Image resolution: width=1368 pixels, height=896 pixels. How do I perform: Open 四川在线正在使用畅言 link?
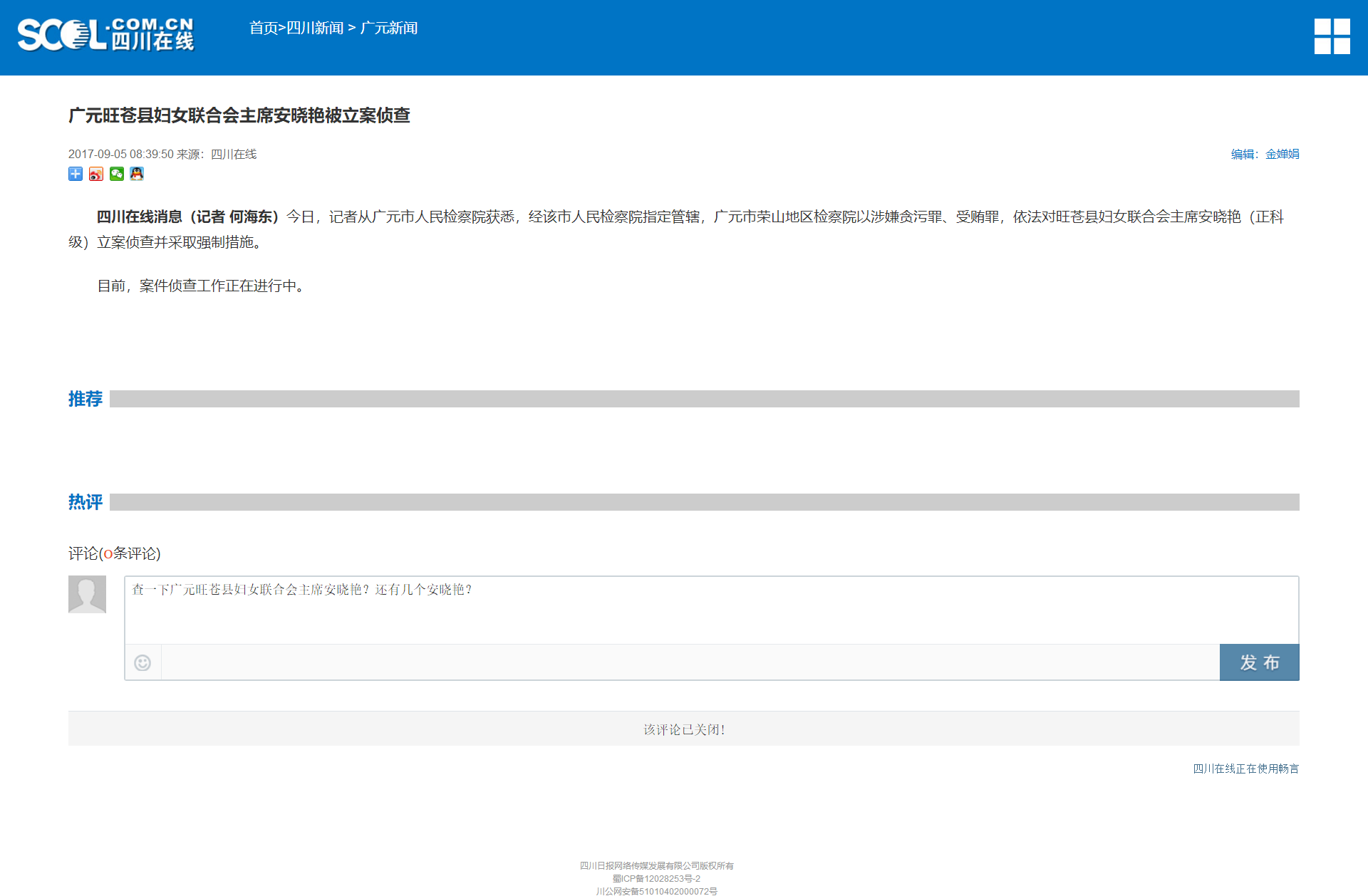[1245, 769]
